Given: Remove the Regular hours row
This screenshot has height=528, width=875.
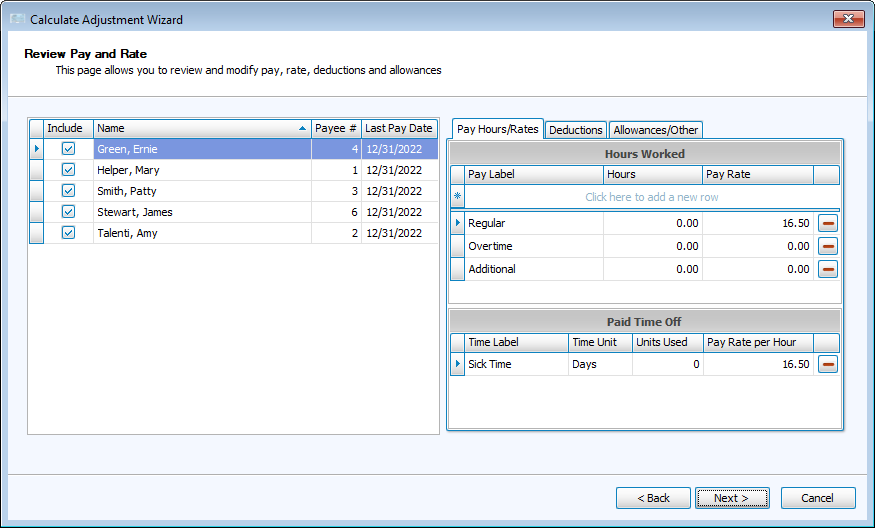Looking at the screenshot, I should tap(828, 223).
